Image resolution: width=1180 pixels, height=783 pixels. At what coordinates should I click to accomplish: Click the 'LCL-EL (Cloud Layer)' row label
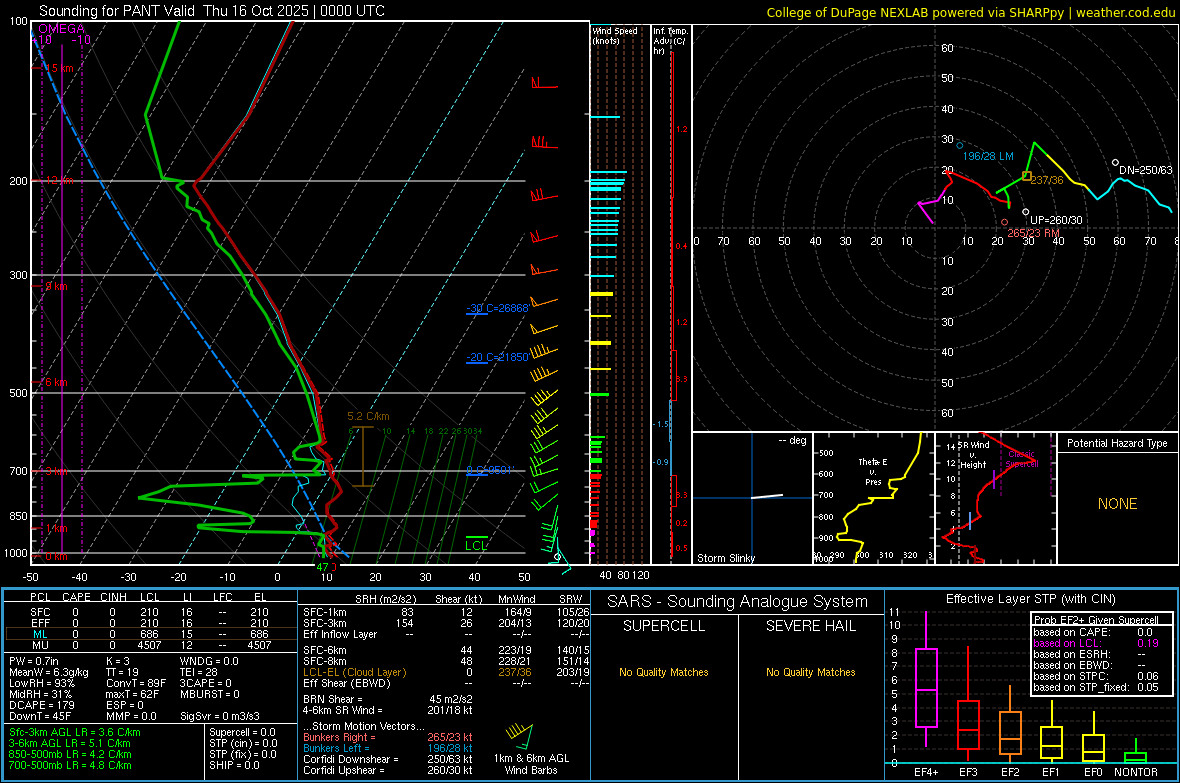click(354, 672)
